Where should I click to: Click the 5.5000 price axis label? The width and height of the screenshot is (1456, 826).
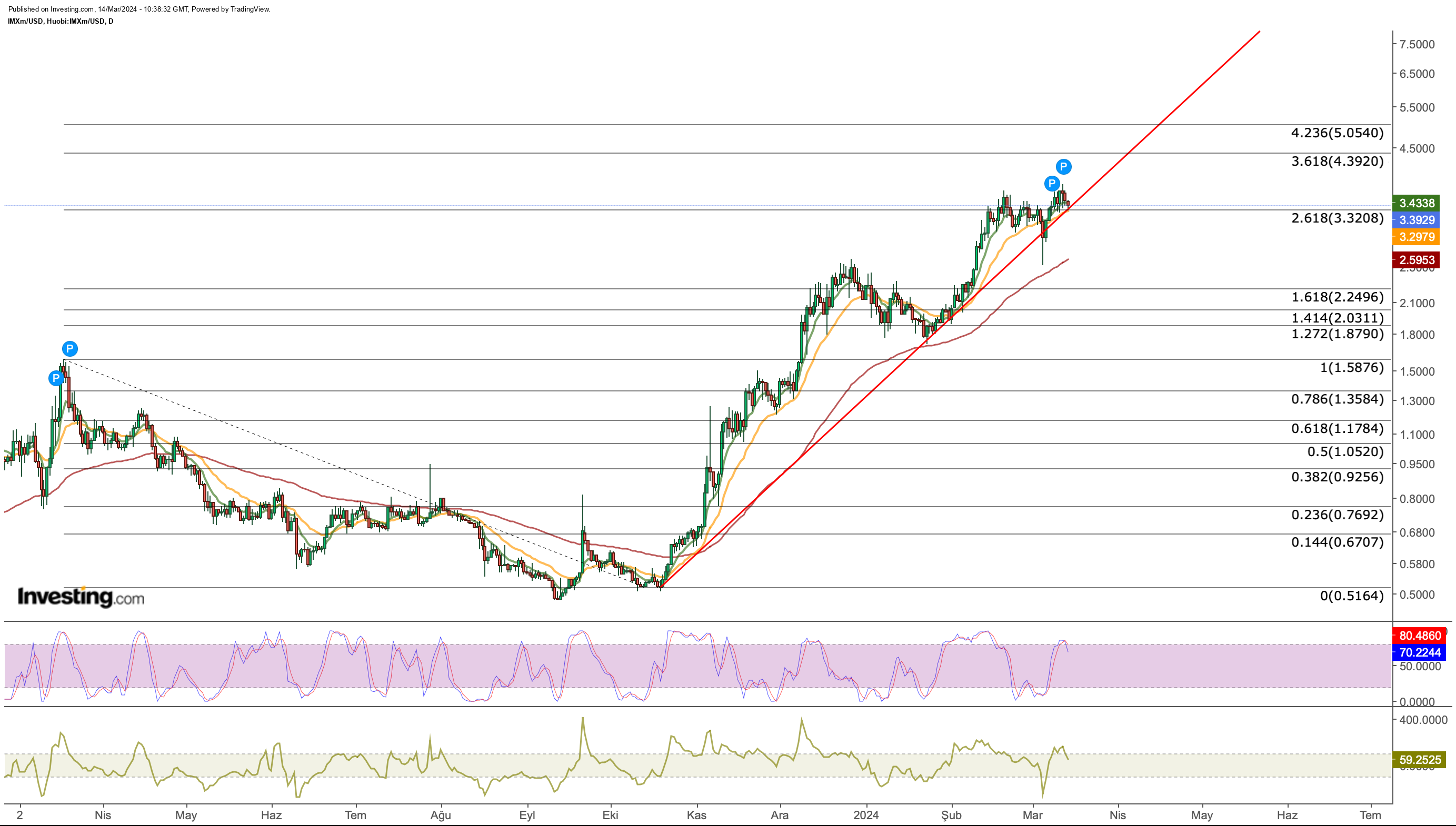(1417, 107)
